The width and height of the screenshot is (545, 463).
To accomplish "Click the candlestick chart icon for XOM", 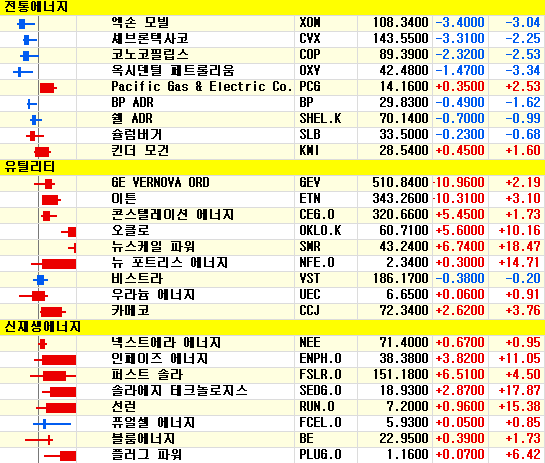I will pos(26,24).
